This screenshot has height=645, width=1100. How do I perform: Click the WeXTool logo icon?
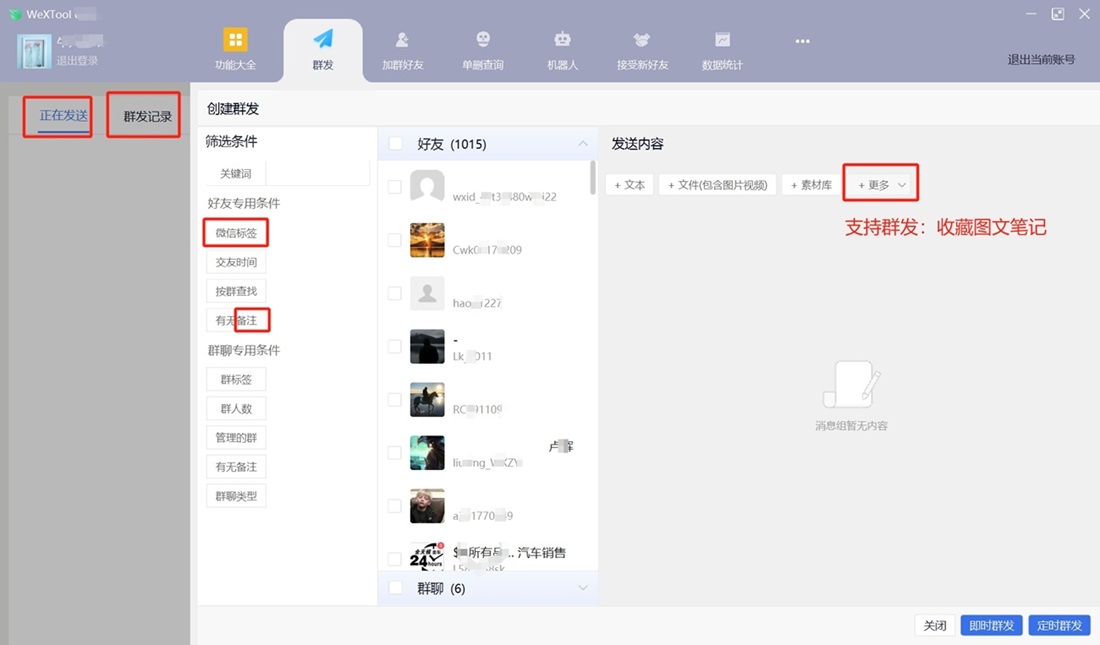click(x=15, y=14)
